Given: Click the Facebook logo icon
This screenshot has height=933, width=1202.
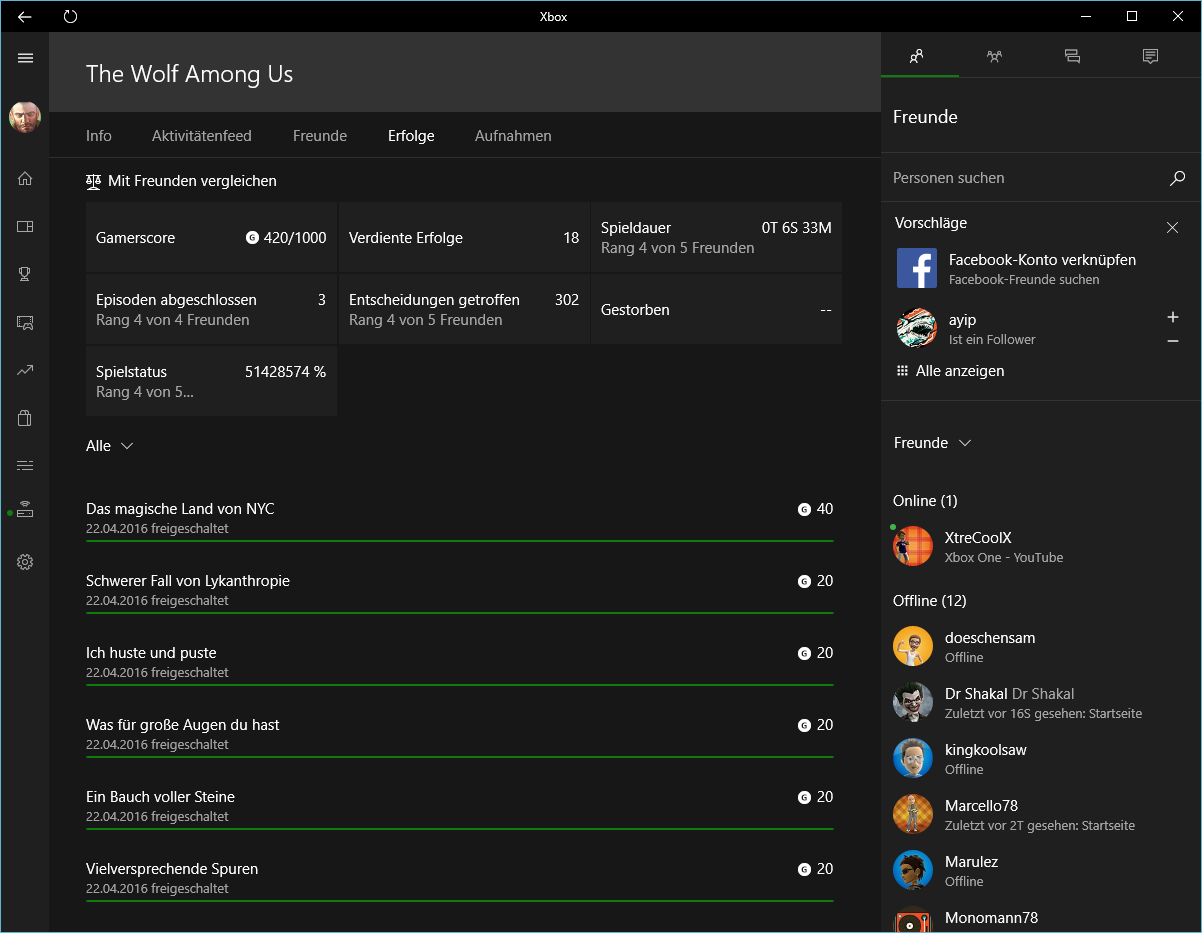Looking at the screenshot, I should tap(917, 269).
